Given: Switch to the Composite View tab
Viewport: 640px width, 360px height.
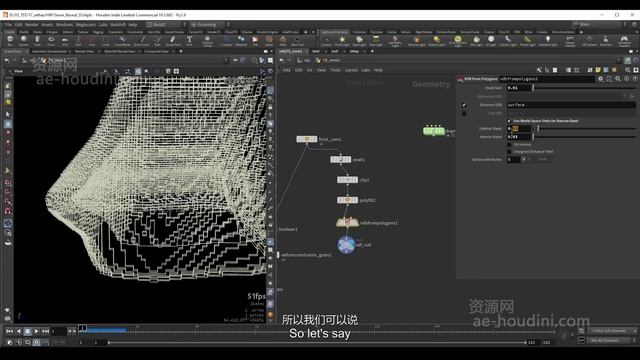Looking at the screenshot, I should pos(156,51).
